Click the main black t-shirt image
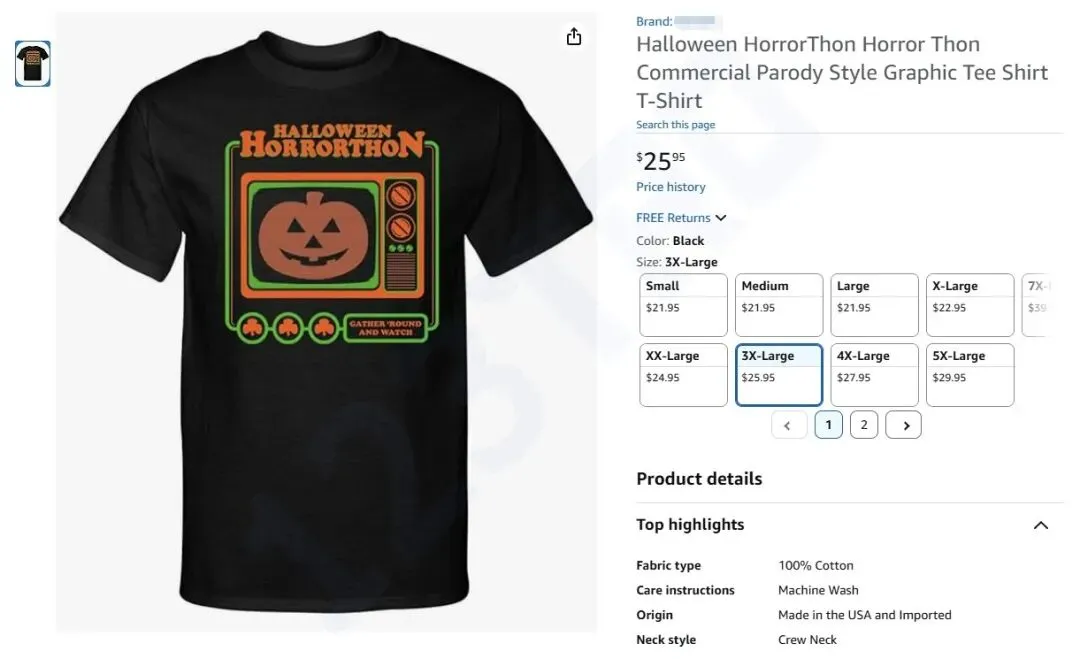 coord(326,320)
